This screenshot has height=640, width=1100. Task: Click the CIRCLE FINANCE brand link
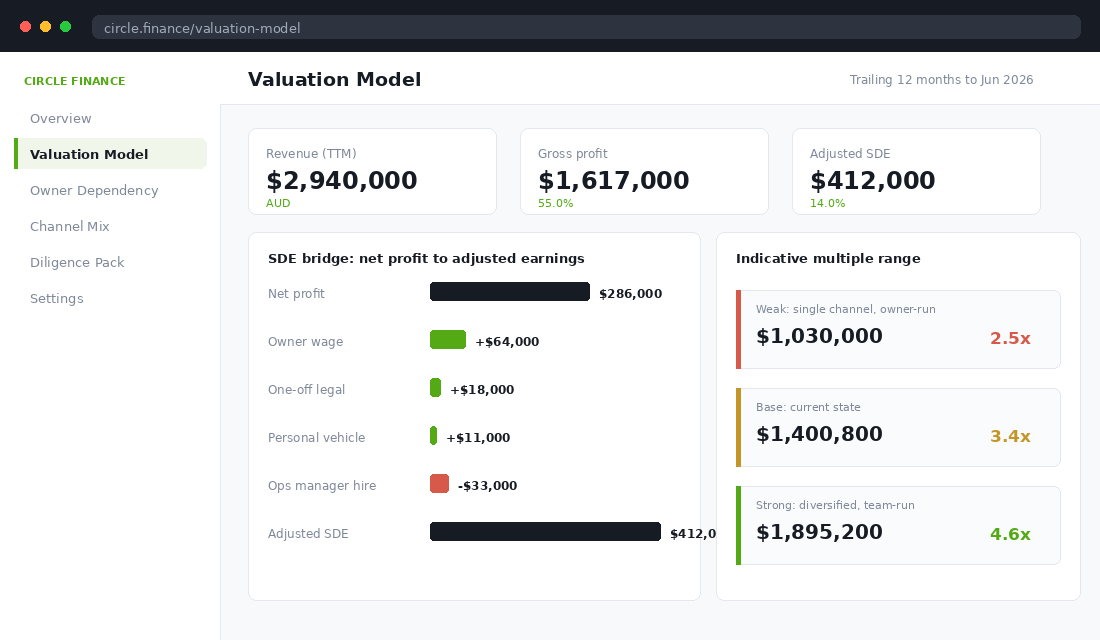pos(74,81)
